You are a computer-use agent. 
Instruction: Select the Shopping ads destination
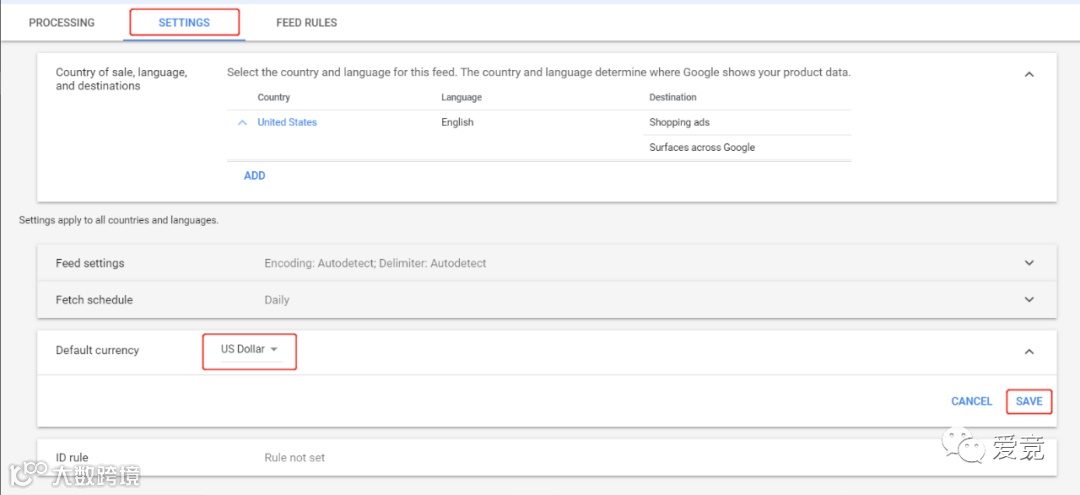coord(679,123)
